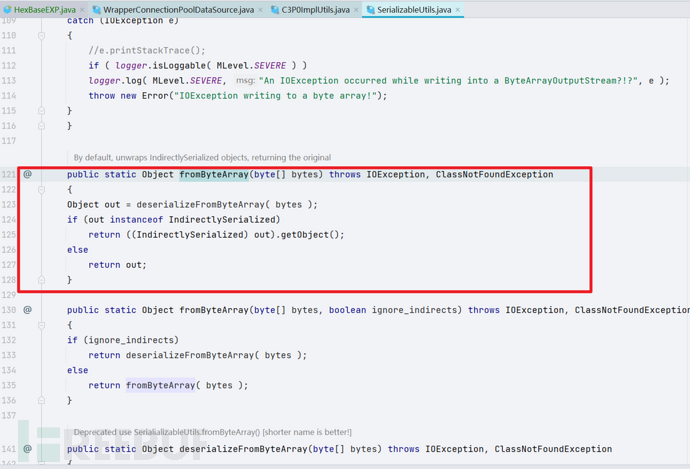The height and width of the screenshot is (469, 690).
Task: Click line number 123 in the gutter
Action: 9,205
